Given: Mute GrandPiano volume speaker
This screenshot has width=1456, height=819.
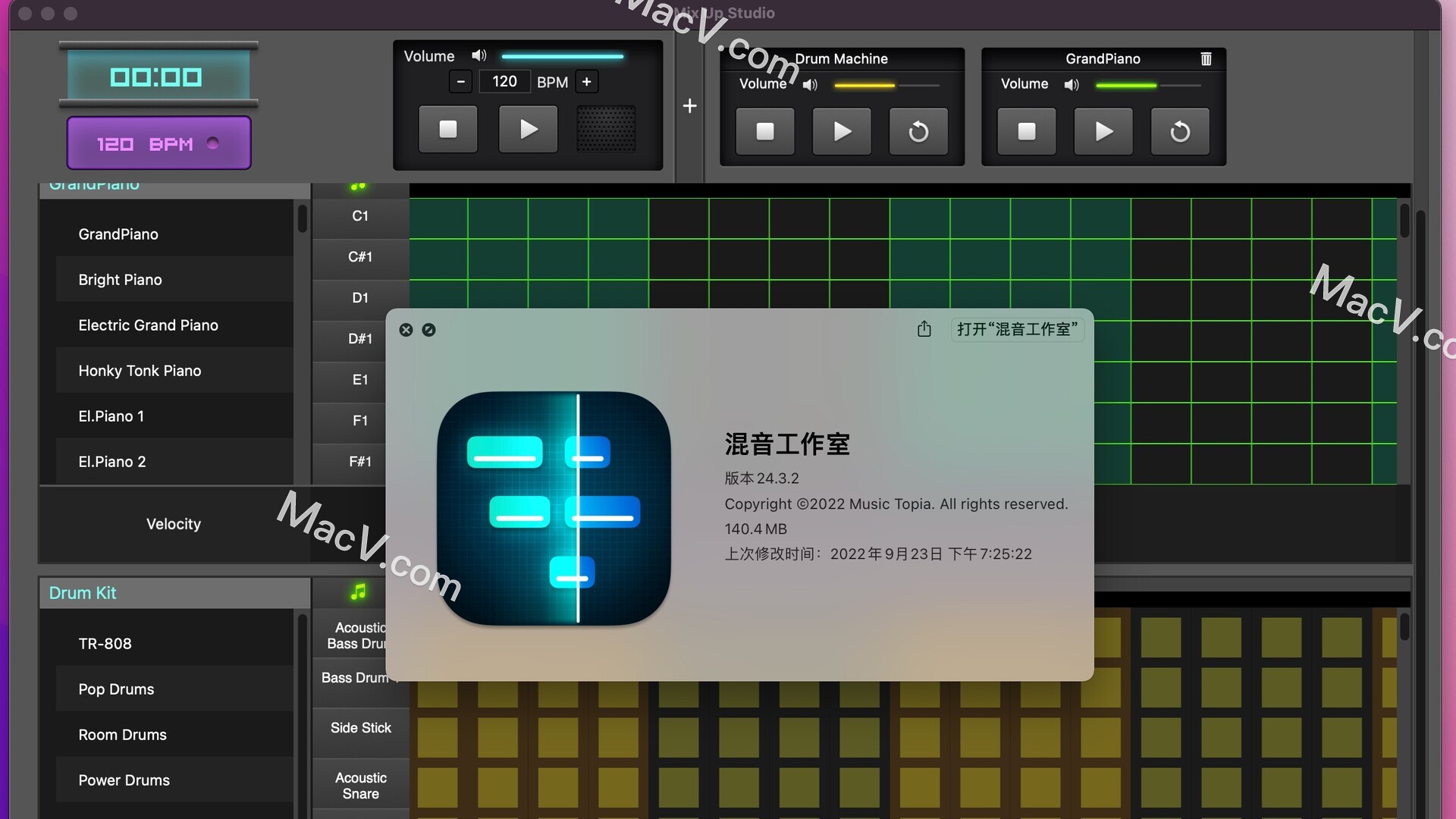Looking at the screenshot, I should pyautogui.click(x=1072, y=85).
